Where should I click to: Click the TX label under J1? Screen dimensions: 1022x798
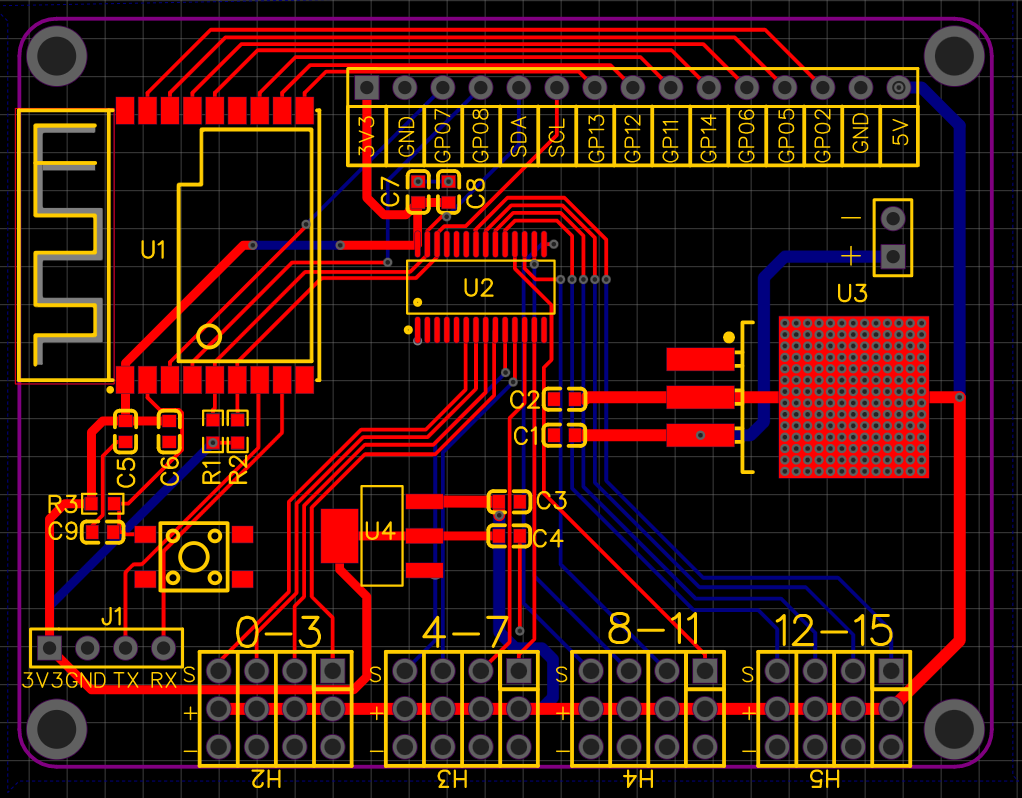(x=126, y=681)
